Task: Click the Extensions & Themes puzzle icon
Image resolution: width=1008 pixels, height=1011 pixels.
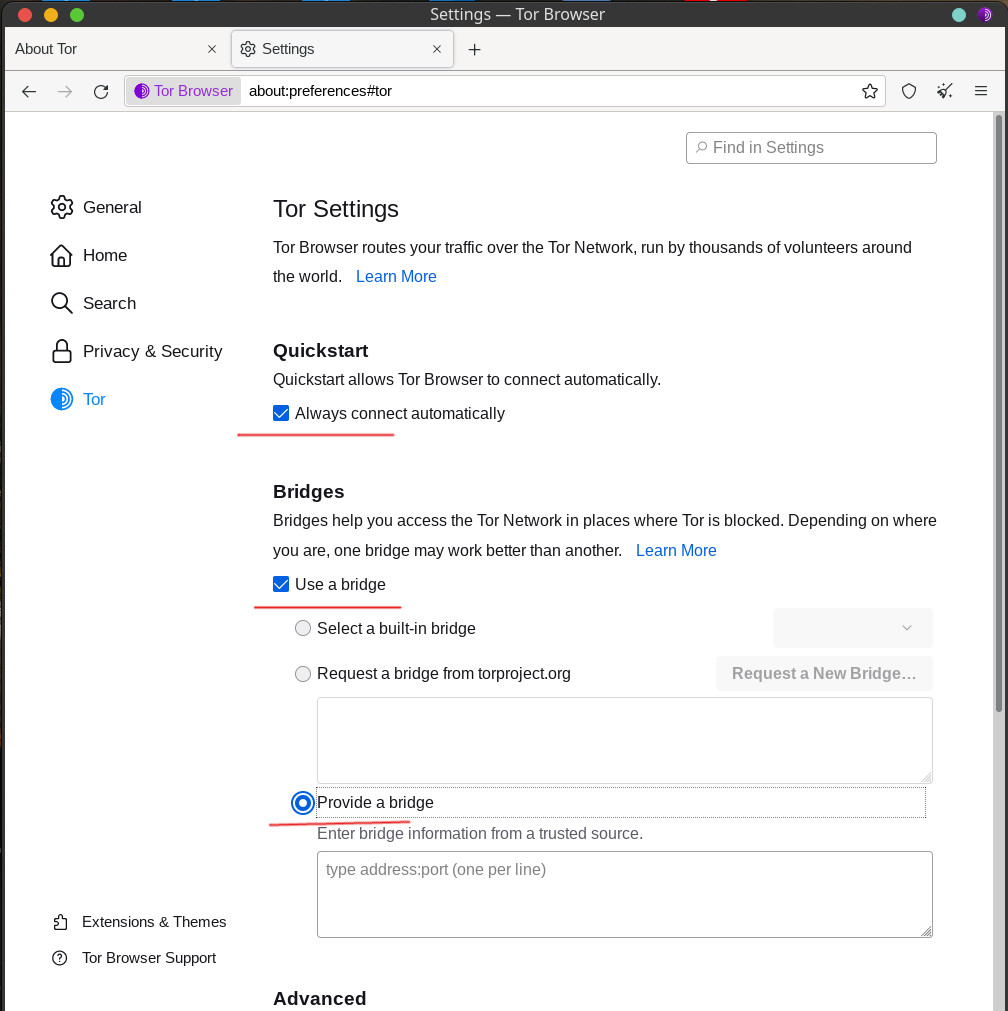Action: tap(60, 922)
